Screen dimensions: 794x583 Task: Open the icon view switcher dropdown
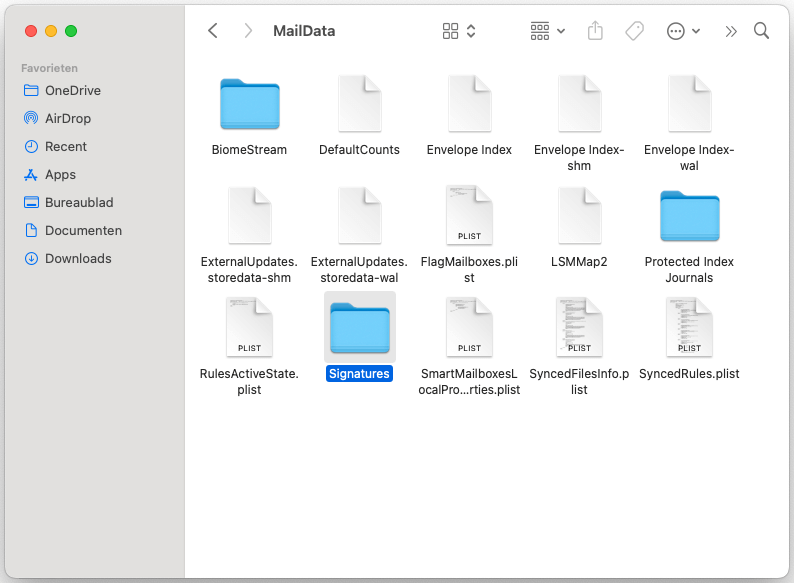tap(459, 31)
